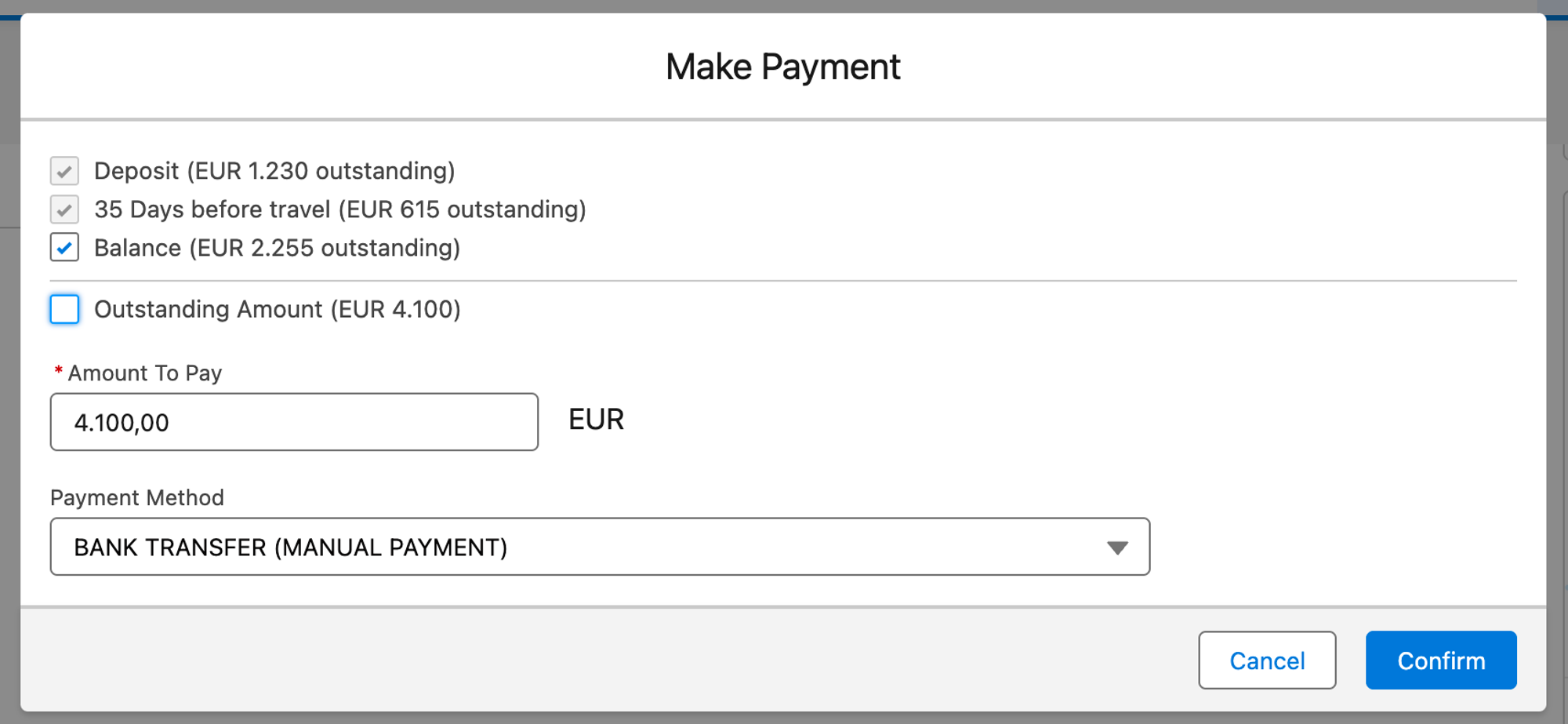Open the BANK TRANSFER (MANUAL PAYMENT) dropdown
Screen dimensions: 1568x724
coord(599,547)
